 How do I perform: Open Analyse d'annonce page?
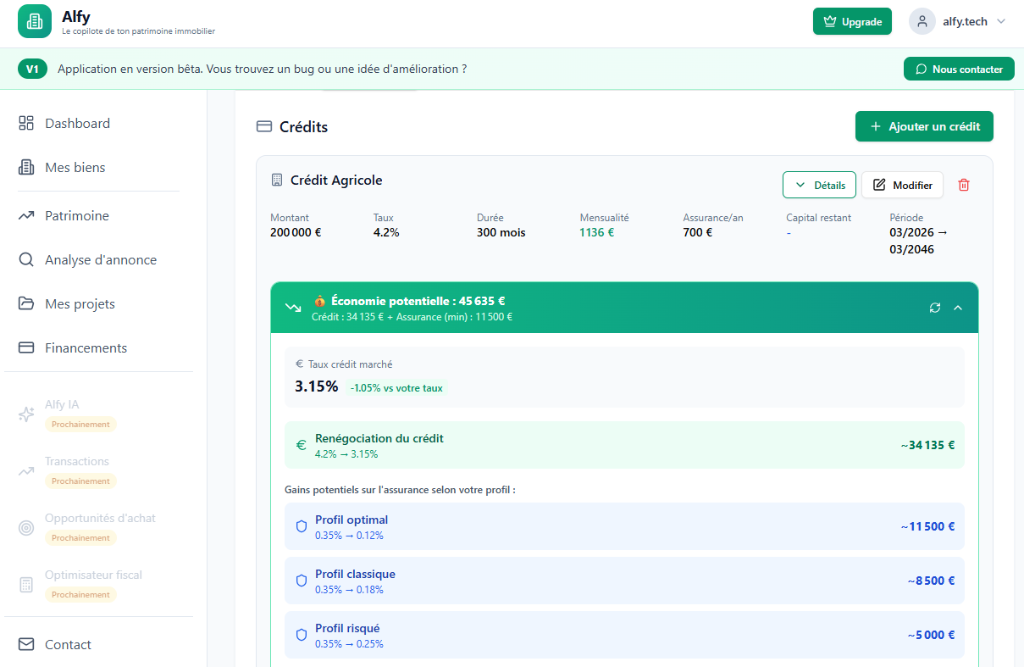pyautogui.click(x=99, y=260)
